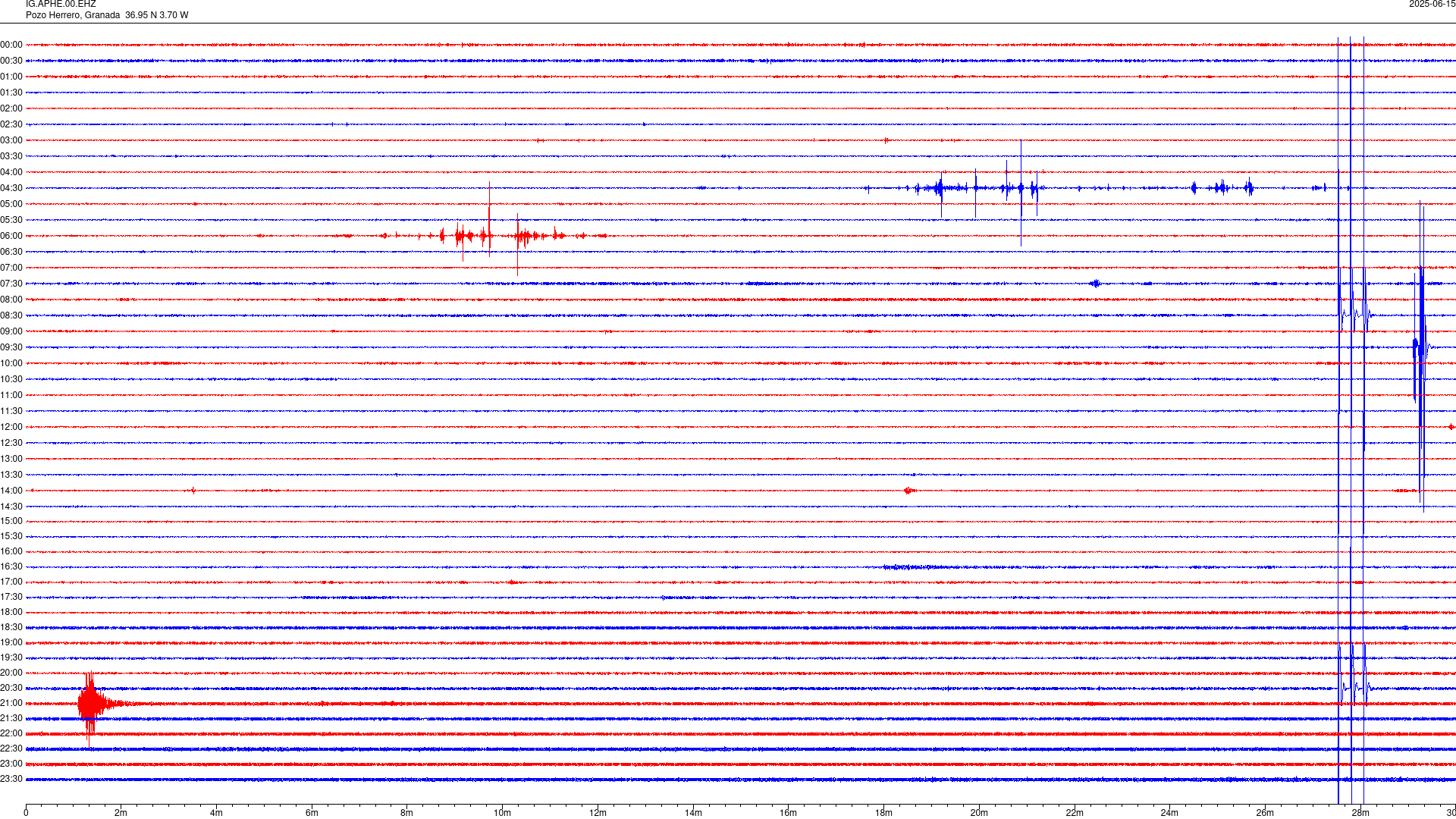
Task: Click the 24m axis tick label
Action: click(x=1169, y=813)
